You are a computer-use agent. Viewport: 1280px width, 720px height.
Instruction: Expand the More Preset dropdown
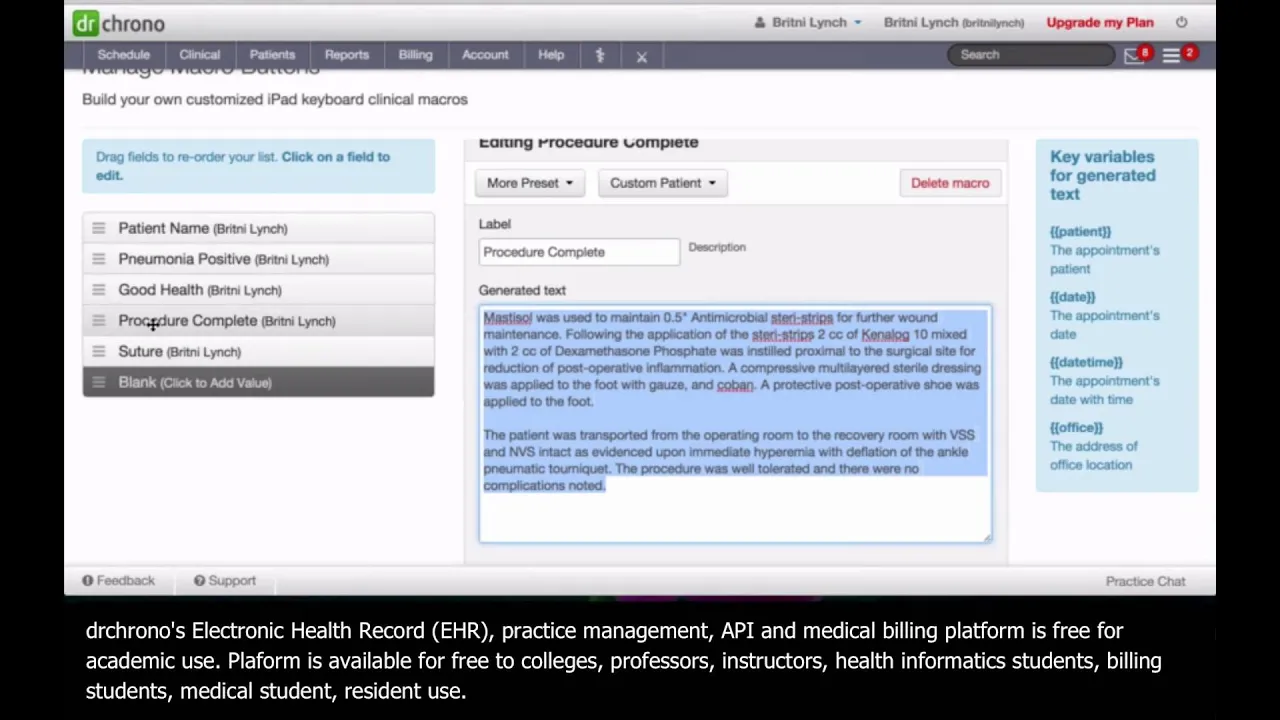pos(530,183)
